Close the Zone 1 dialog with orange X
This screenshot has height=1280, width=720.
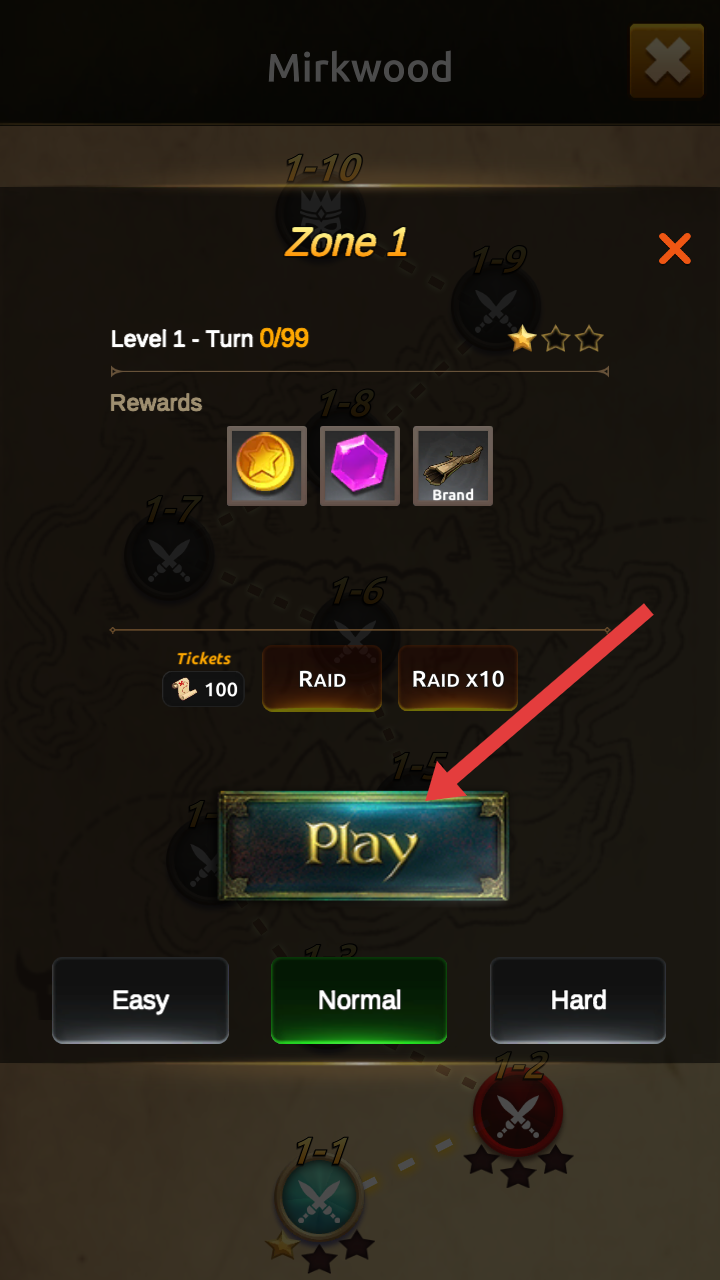click(x=675, y=248)
